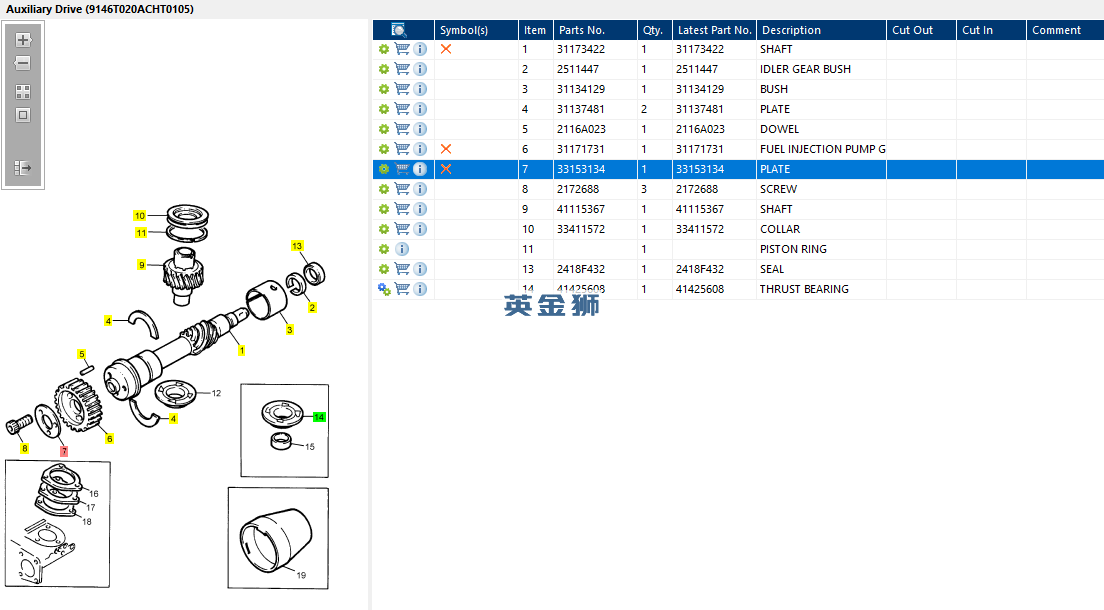Select callout 9 on the diagram
The image size is (1104, 610).
click(142, 265)
